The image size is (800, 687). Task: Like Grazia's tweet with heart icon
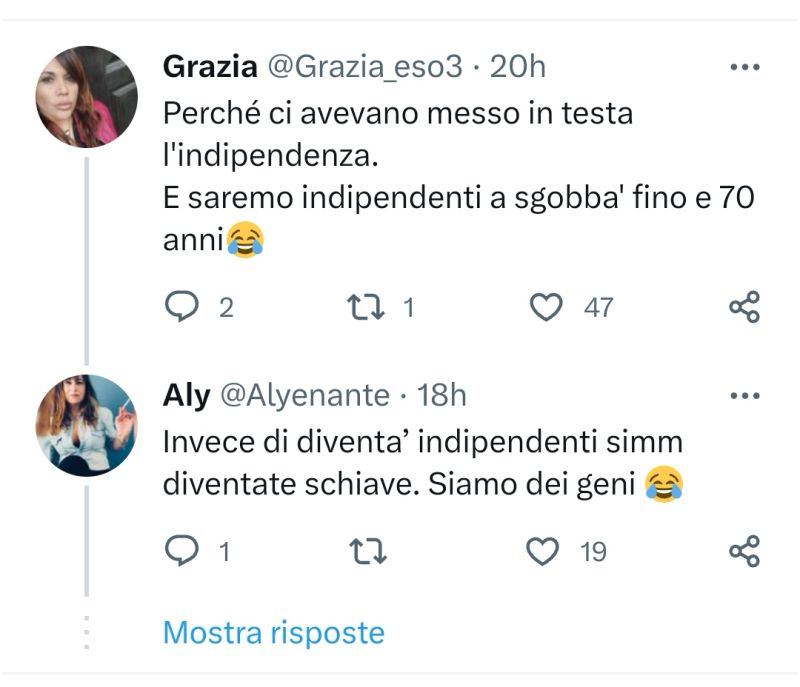[x=545, y=307]
